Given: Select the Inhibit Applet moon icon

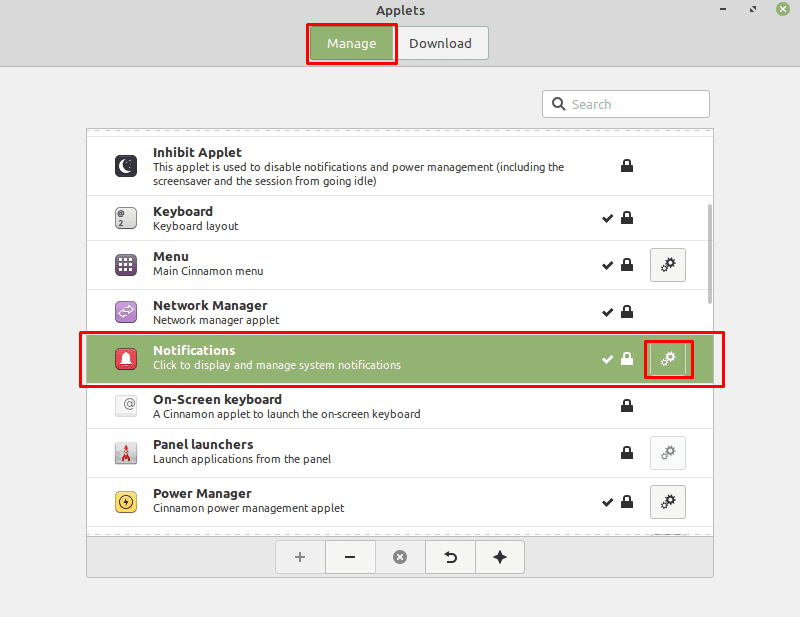Looking at the screenshot, I should [126, 166].
